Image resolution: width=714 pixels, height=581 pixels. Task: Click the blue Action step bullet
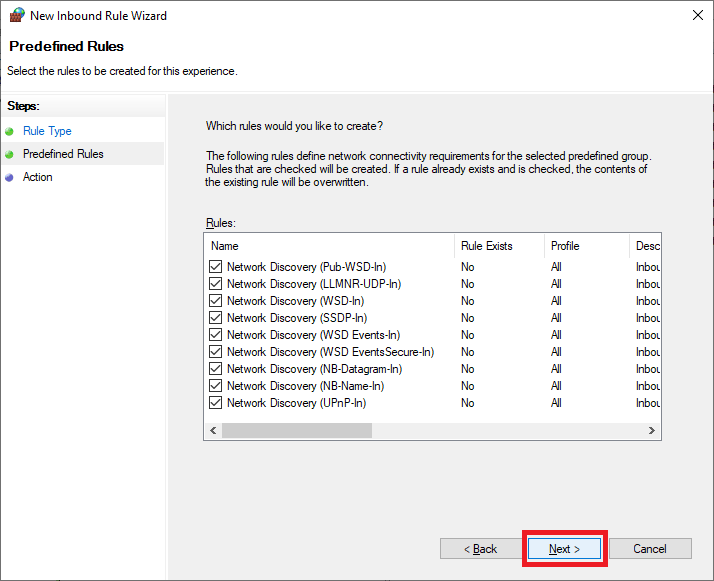point(10,177)
